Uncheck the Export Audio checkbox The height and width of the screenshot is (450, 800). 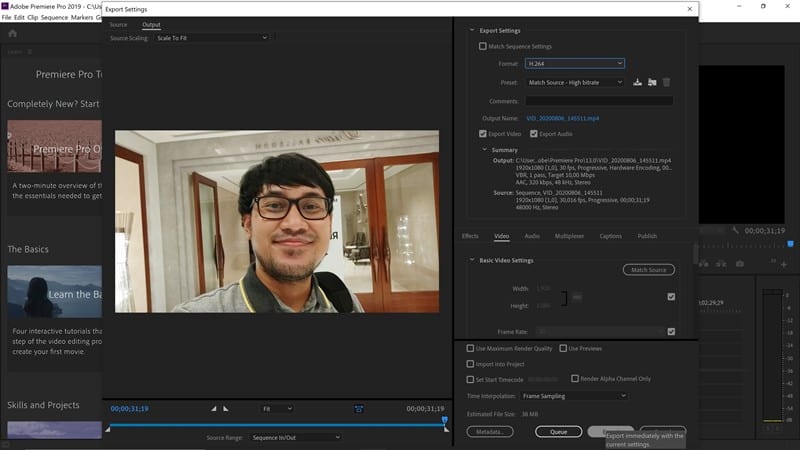coord(533,133)
